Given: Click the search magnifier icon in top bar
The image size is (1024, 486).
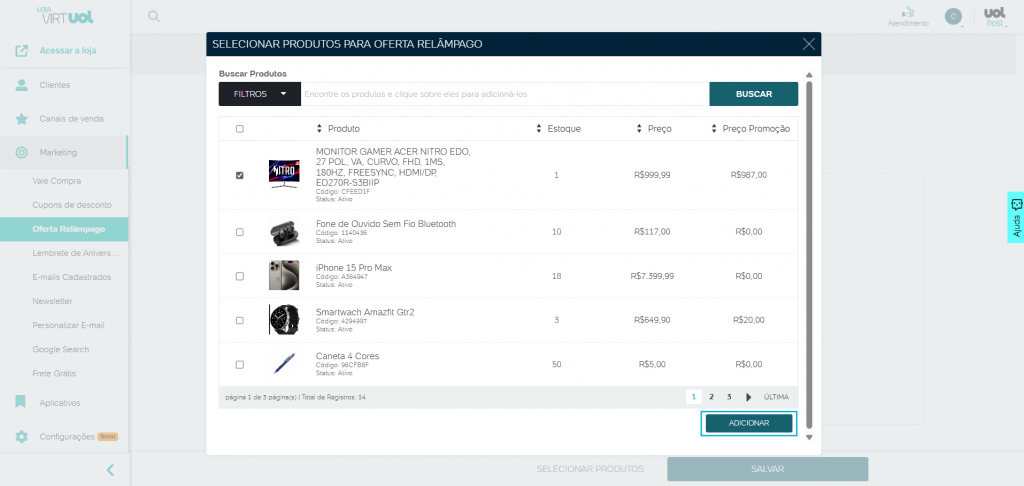Looking at the screenshot, I should [x=153, y=16].
